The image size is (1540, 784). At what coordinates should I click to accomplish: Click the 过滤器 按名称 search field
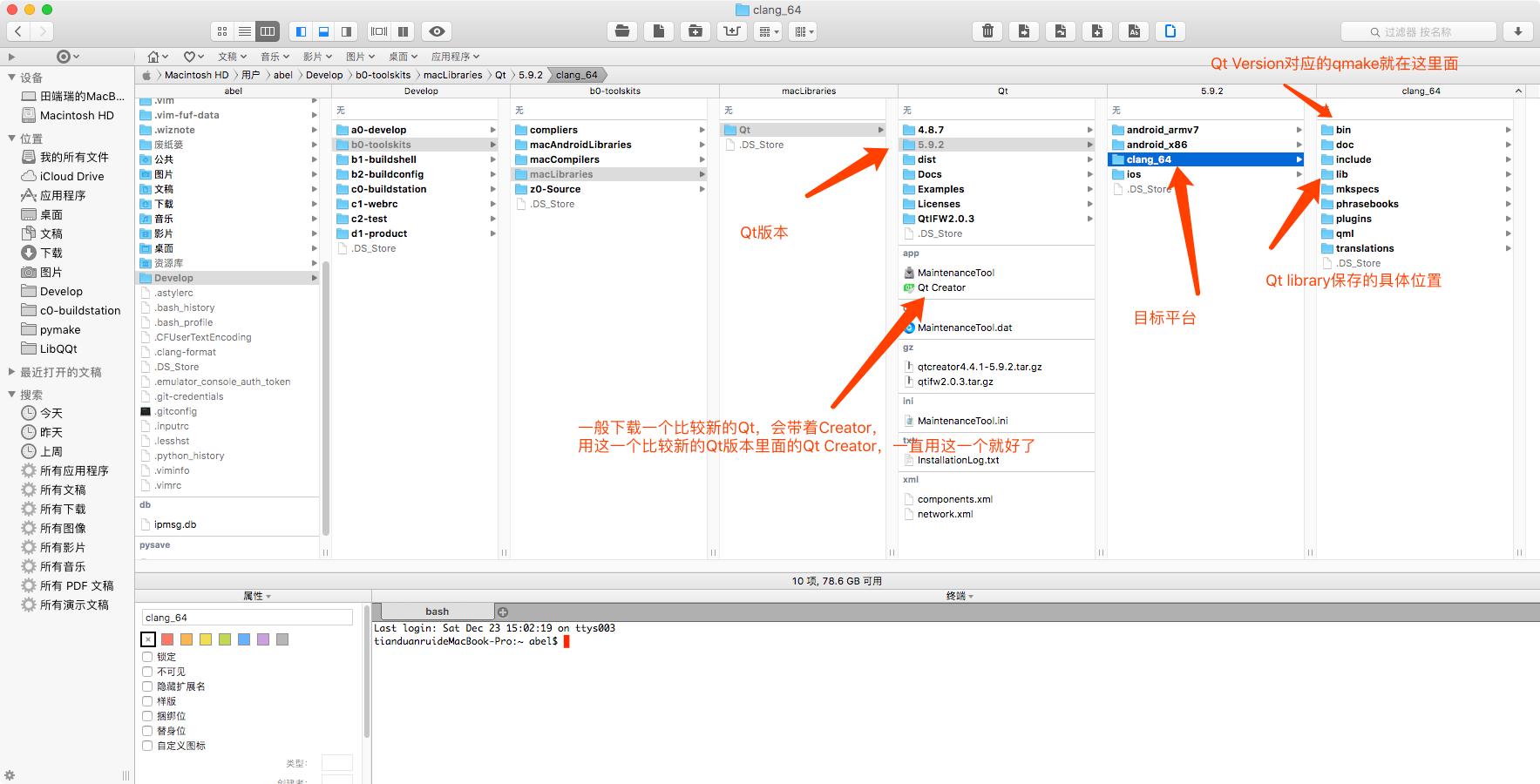[x=1419, y=31]
